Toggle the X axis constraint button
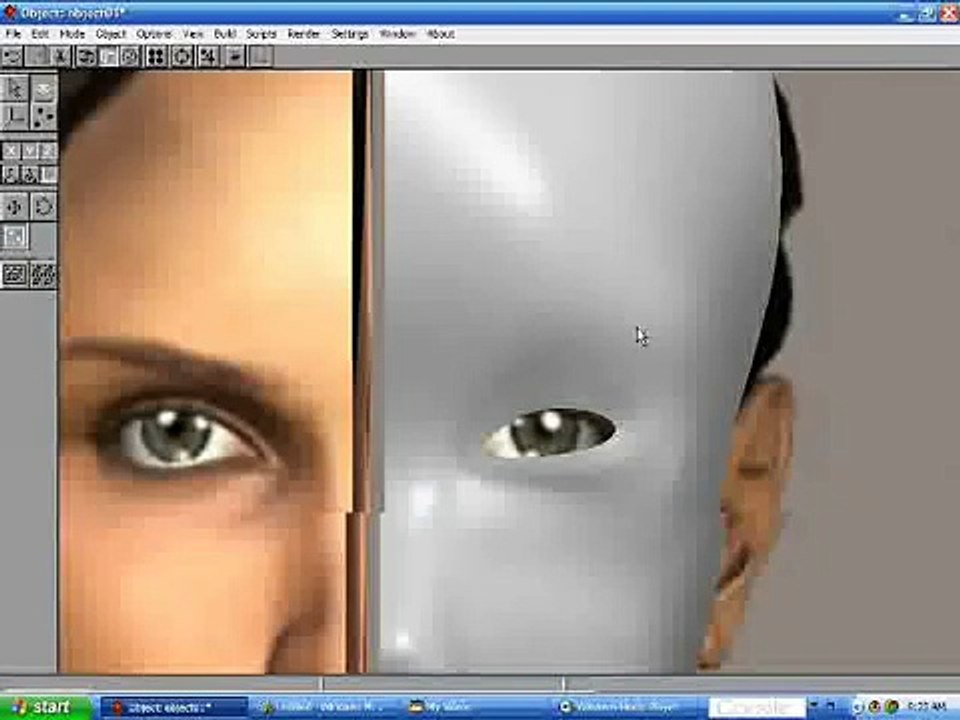The height and width of the screenshot is (720, 960). pyautogui.click(x=11, y=151)
